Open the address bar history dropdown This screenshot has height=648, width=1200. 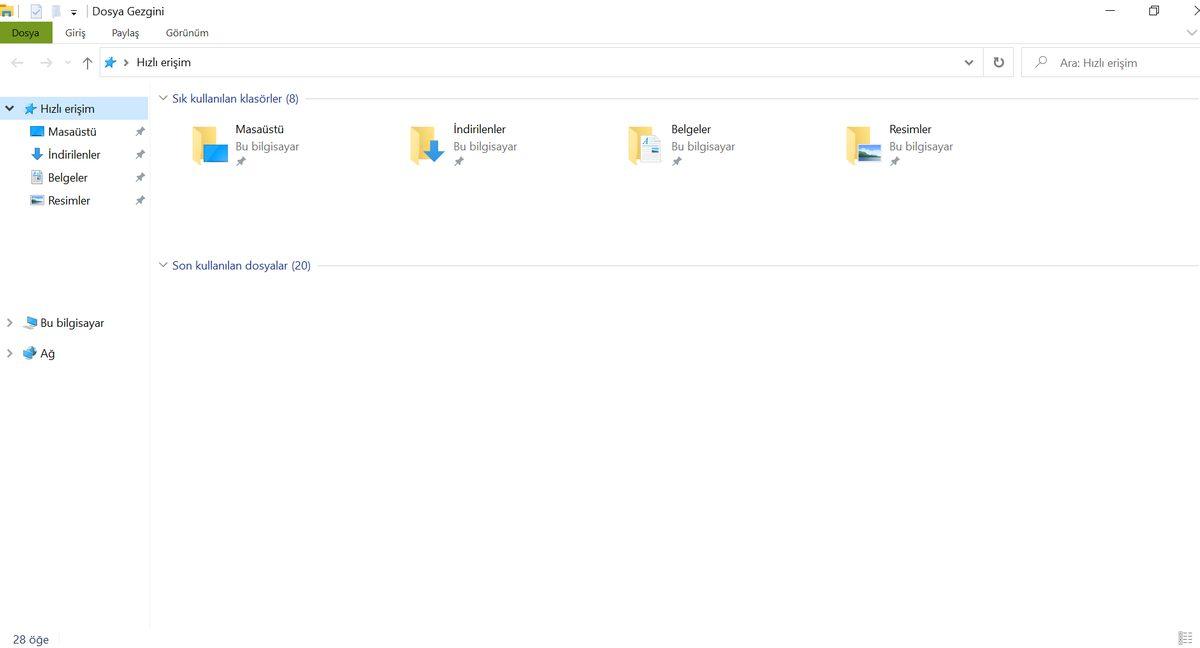(x=968, y=62)
